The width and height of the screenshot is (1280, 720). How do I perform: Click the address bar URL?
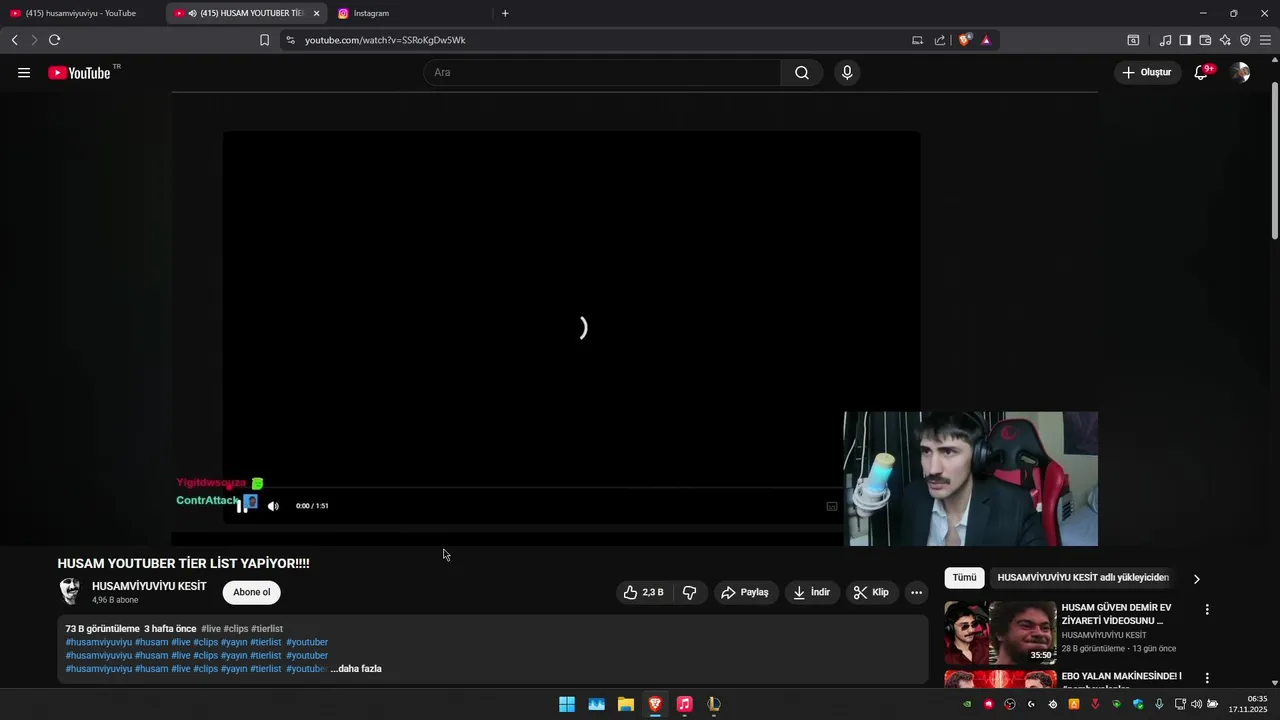coord(385,40)
